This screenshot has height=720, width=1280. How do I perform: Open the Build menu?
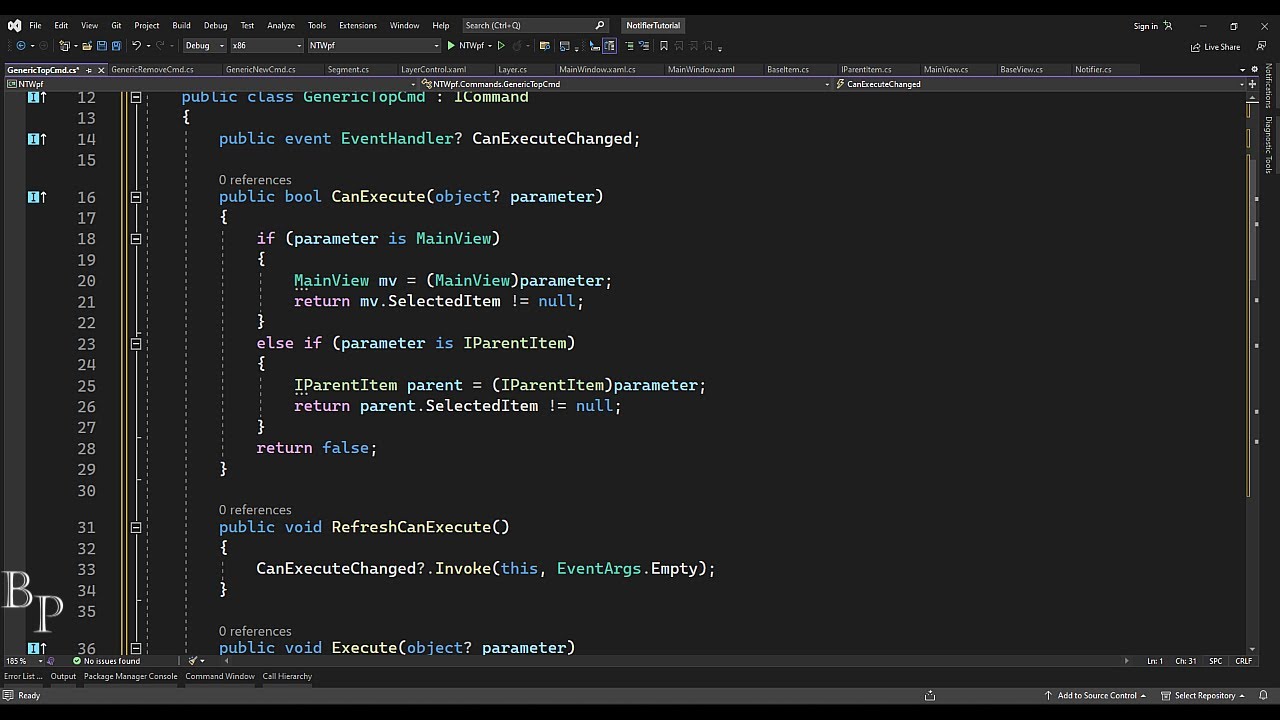coord(181,25)
